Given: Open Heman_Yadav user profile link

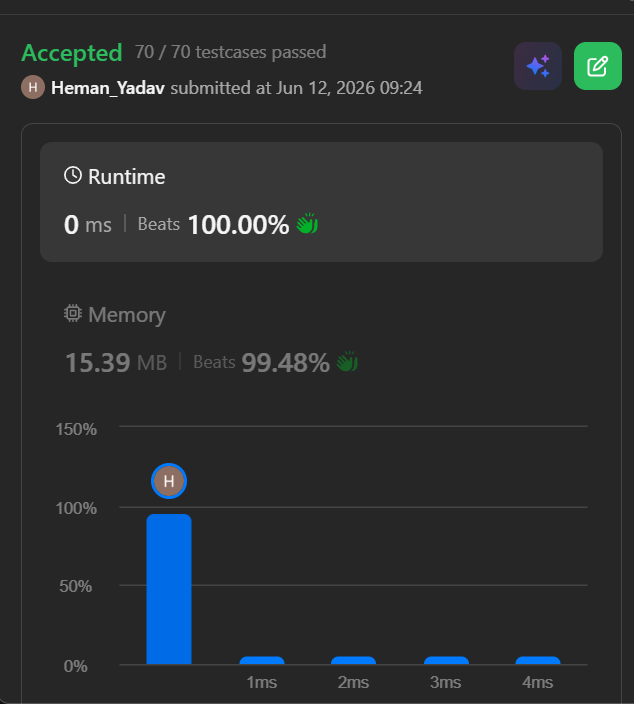Looking at the screenshot, I should click(108, 88).
